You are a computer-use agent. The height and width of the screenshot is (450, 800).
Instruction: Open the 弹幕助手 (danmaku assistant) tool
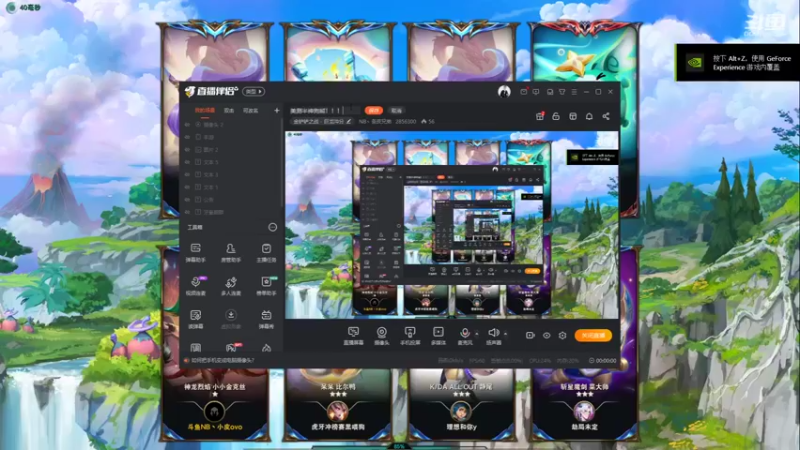click(195, 253)
